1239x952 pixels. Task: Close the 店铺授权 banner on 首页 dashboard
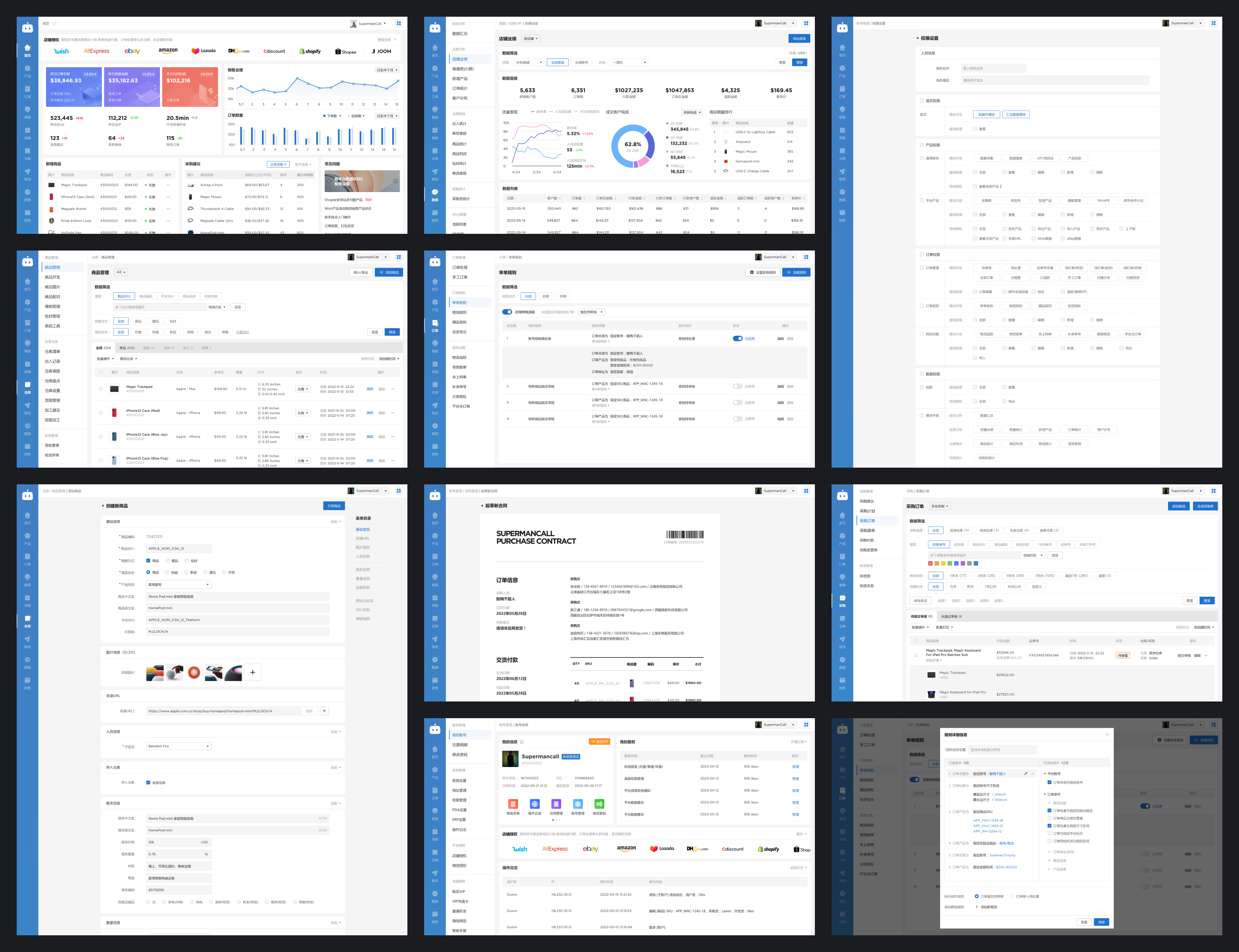click(395, 40)
